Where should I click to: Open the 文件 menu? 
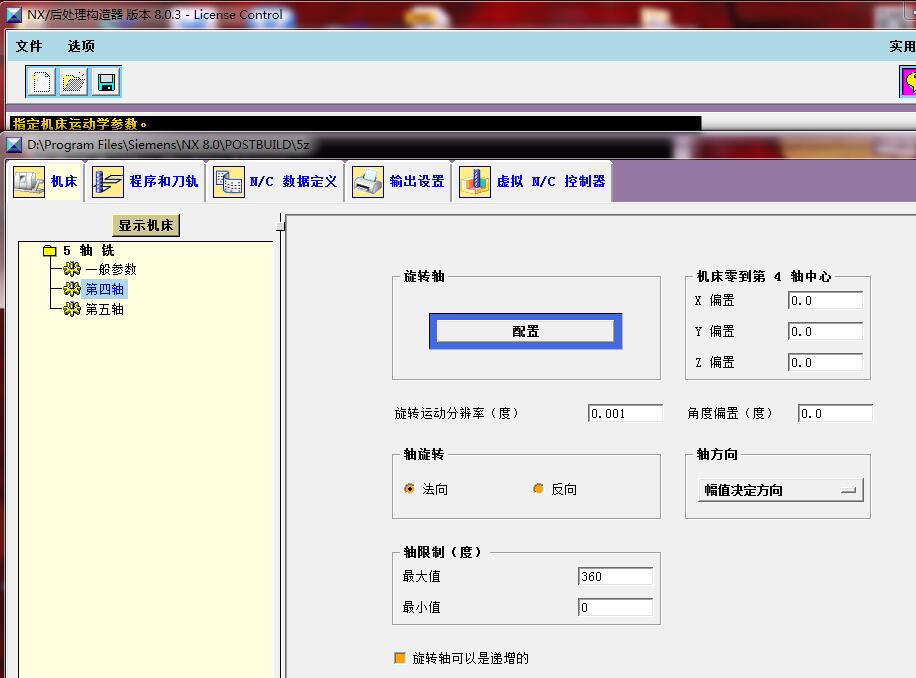click(x=27, y=45)
